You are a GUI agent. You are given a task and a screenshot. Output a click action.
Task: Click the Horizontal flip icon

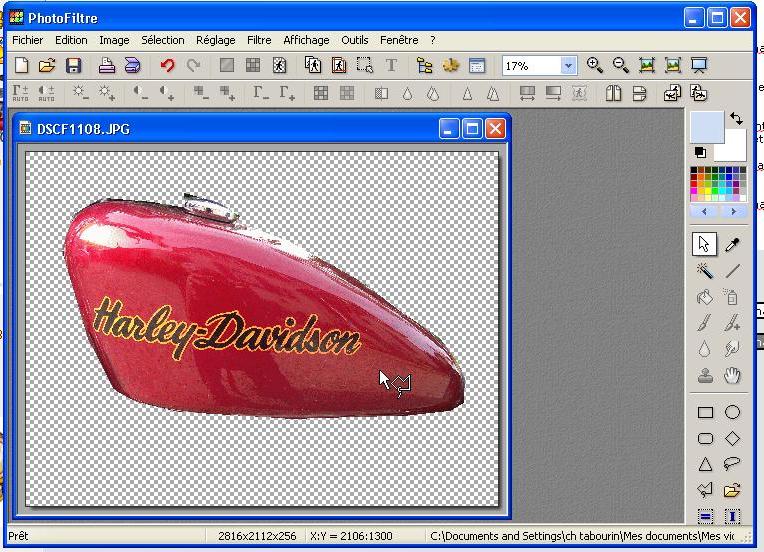pyautogui.click(x=613, y=93)
